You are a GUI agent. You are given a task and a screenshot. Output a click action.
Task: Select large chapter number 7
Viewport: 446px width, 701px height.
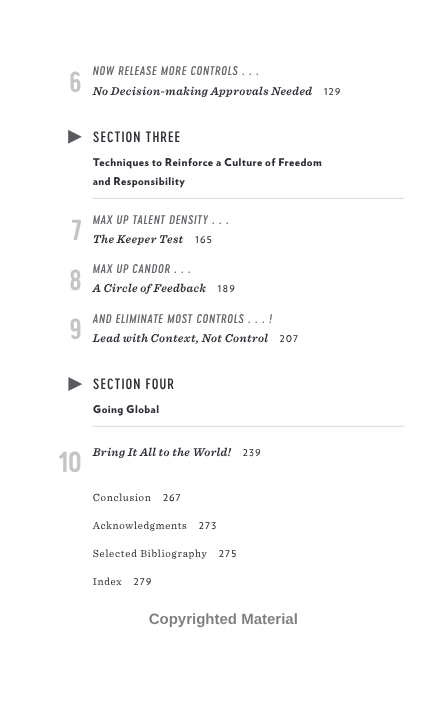coord(76,230)
